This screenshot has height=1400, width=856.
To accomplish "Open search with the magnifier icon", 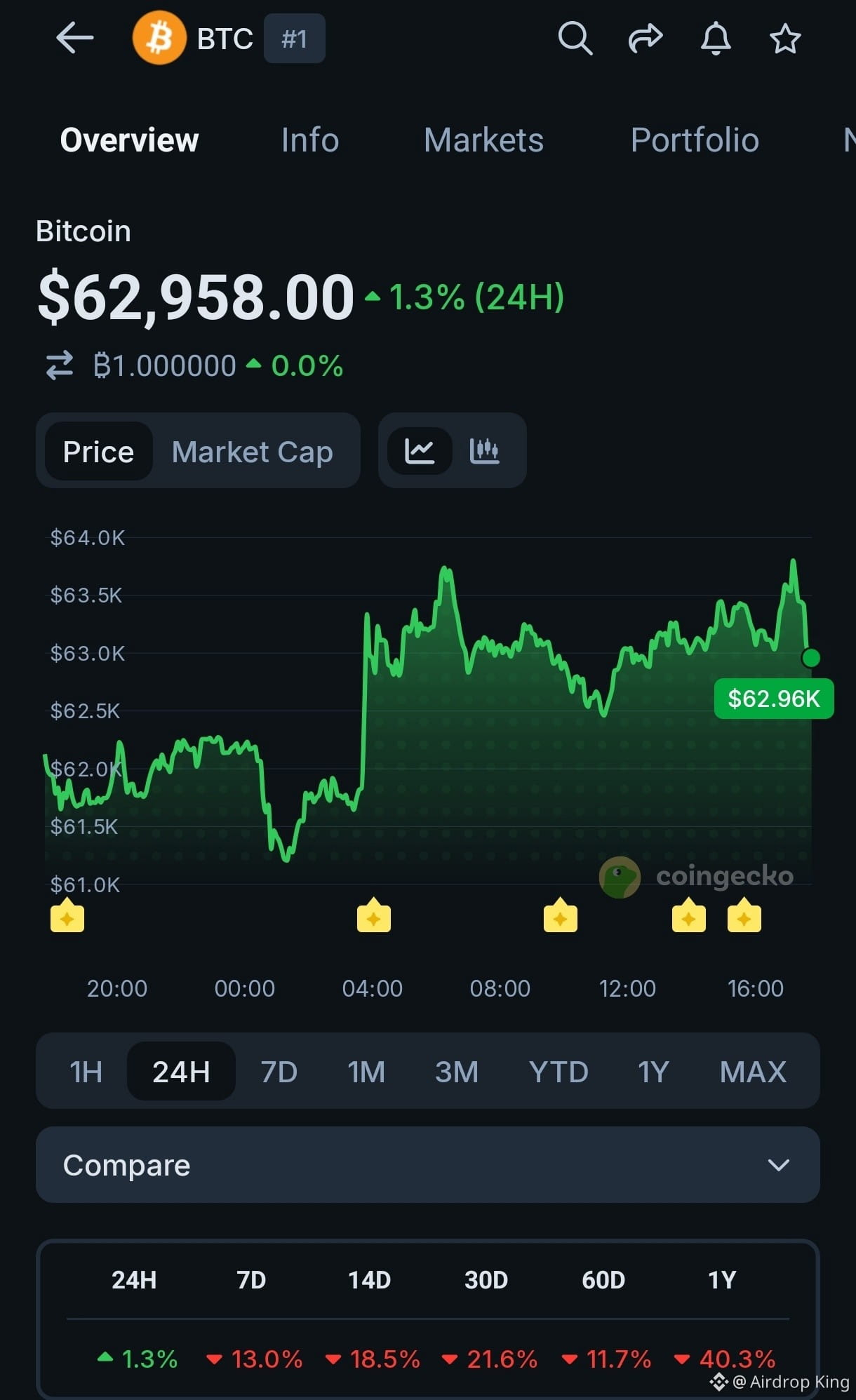I will 575,38.
